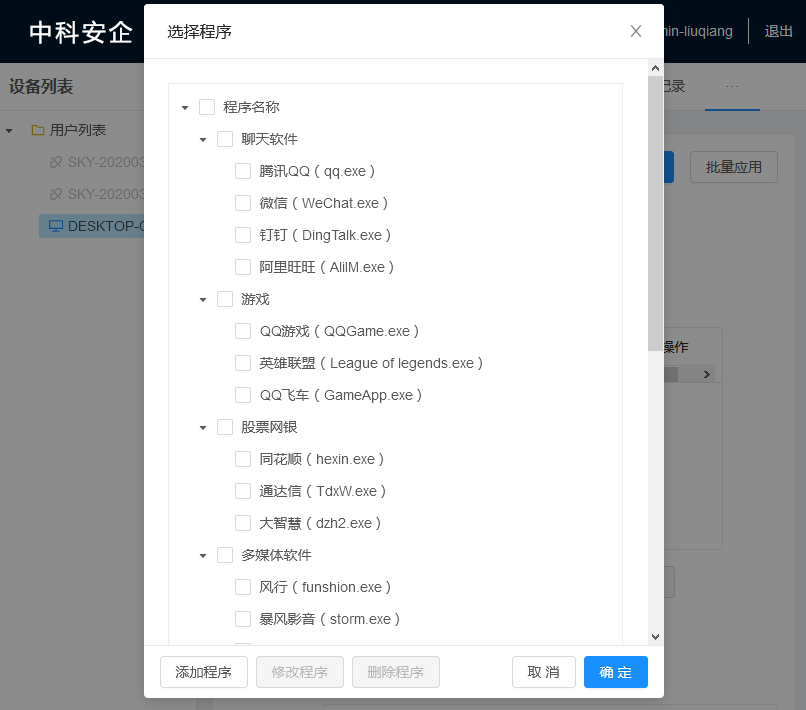This screenshot has height=710, width=806.
Task: Collapse the 游戏 tree node
Action: (203, 299)
